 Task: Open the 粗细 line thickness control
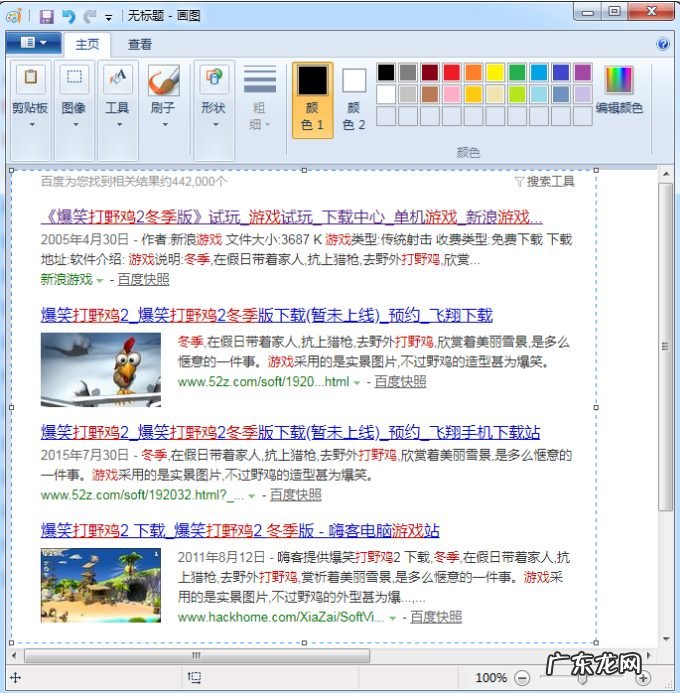260,98
